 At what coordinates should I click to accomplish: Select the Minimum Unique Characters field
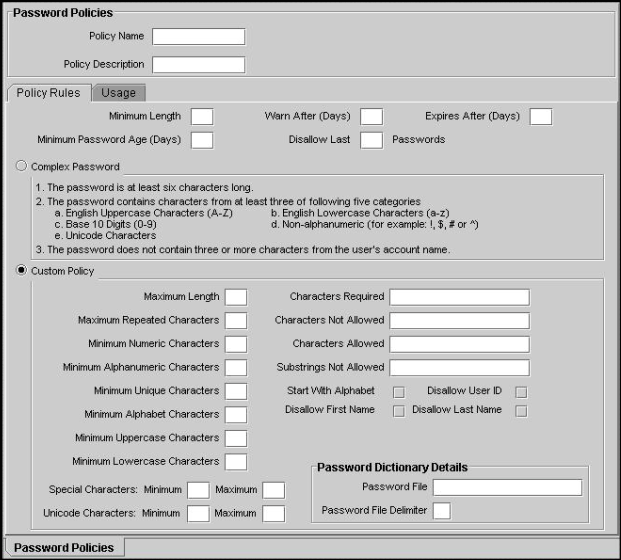[236, 391]
